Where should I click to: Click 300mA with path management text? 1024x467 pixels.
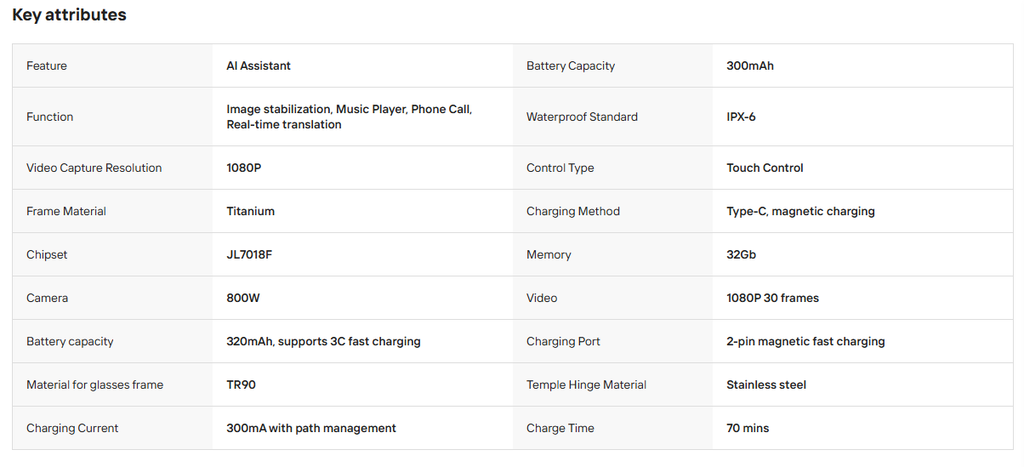(x=312, y=428)
